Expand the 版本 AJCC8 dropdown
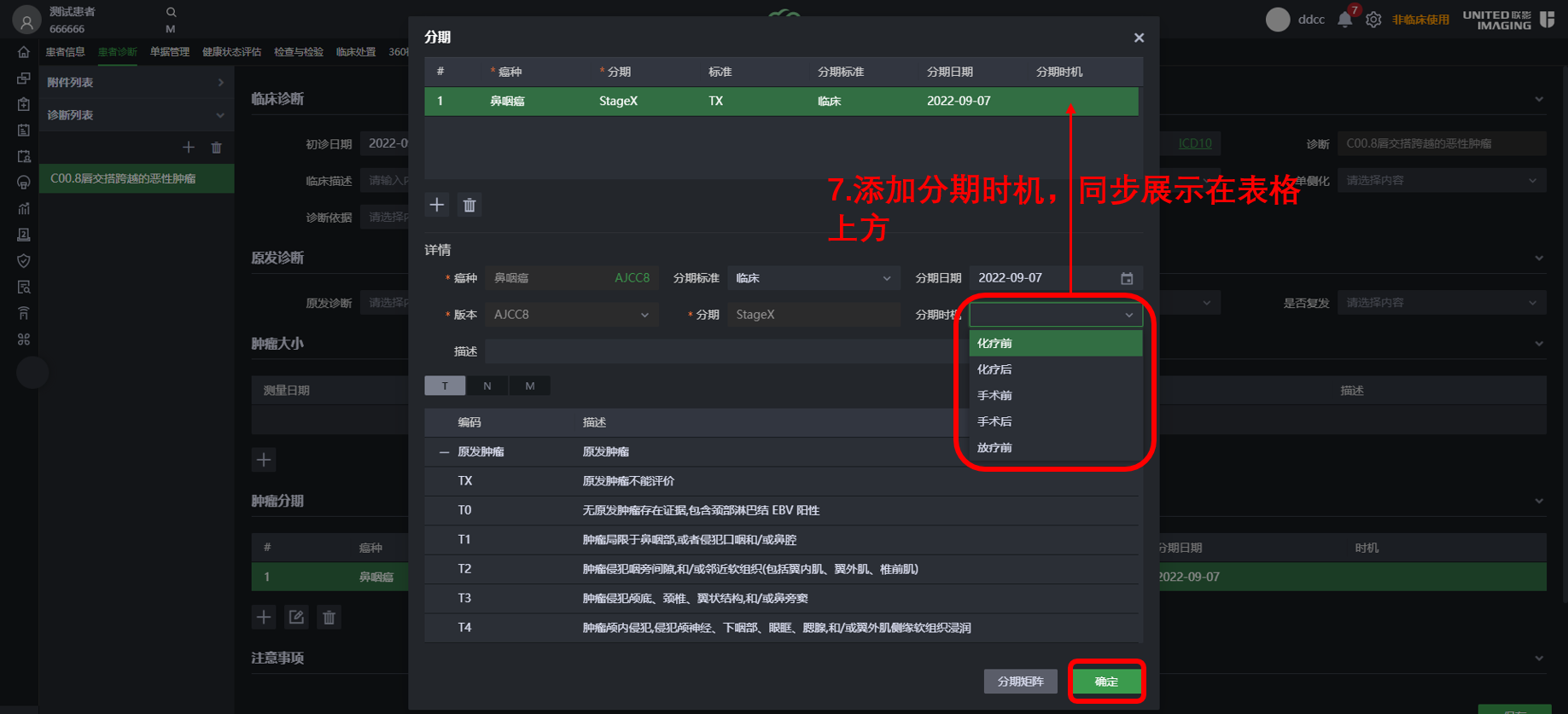 (x=571, y=315)
